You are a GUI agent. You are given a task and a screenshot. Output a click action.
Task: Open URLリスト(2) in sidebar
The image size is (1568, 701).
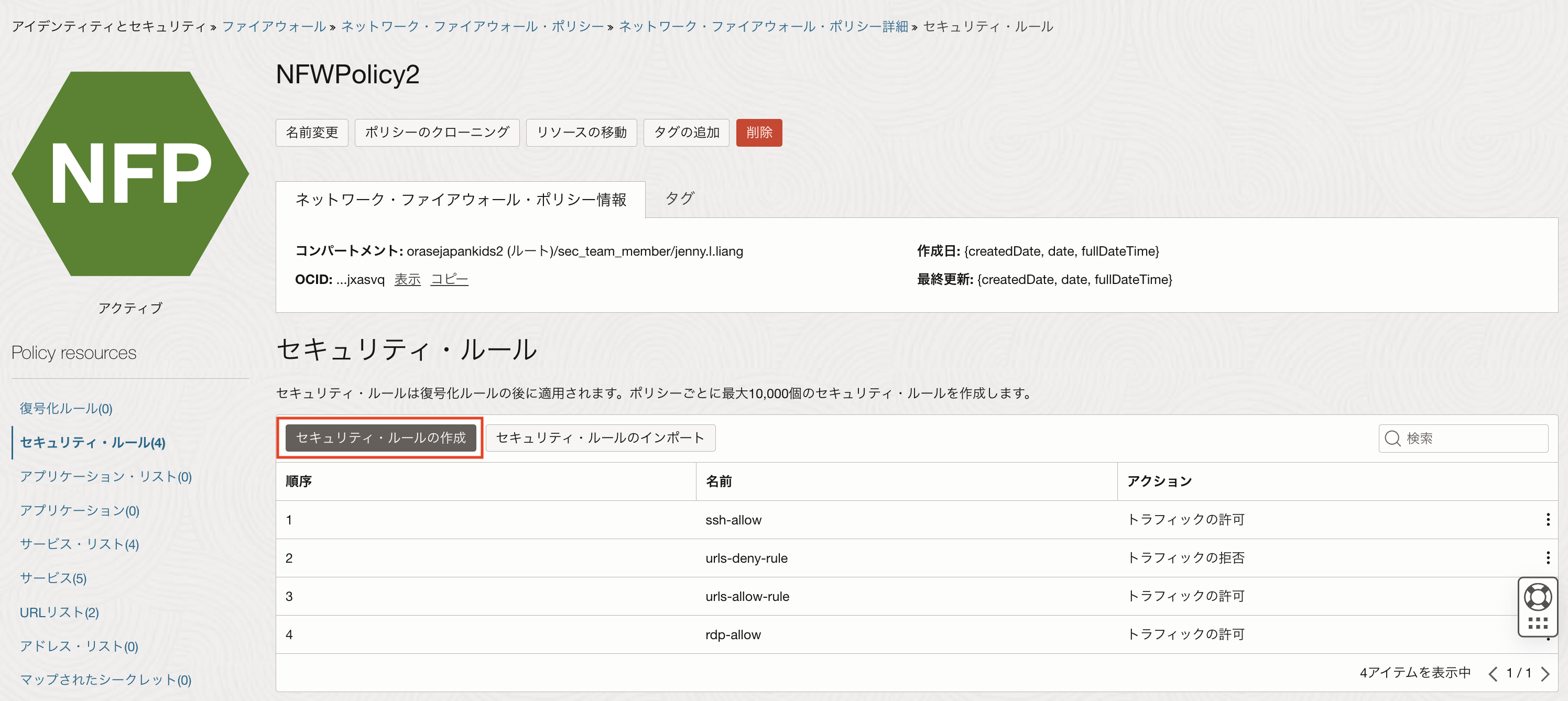point(59,612)
